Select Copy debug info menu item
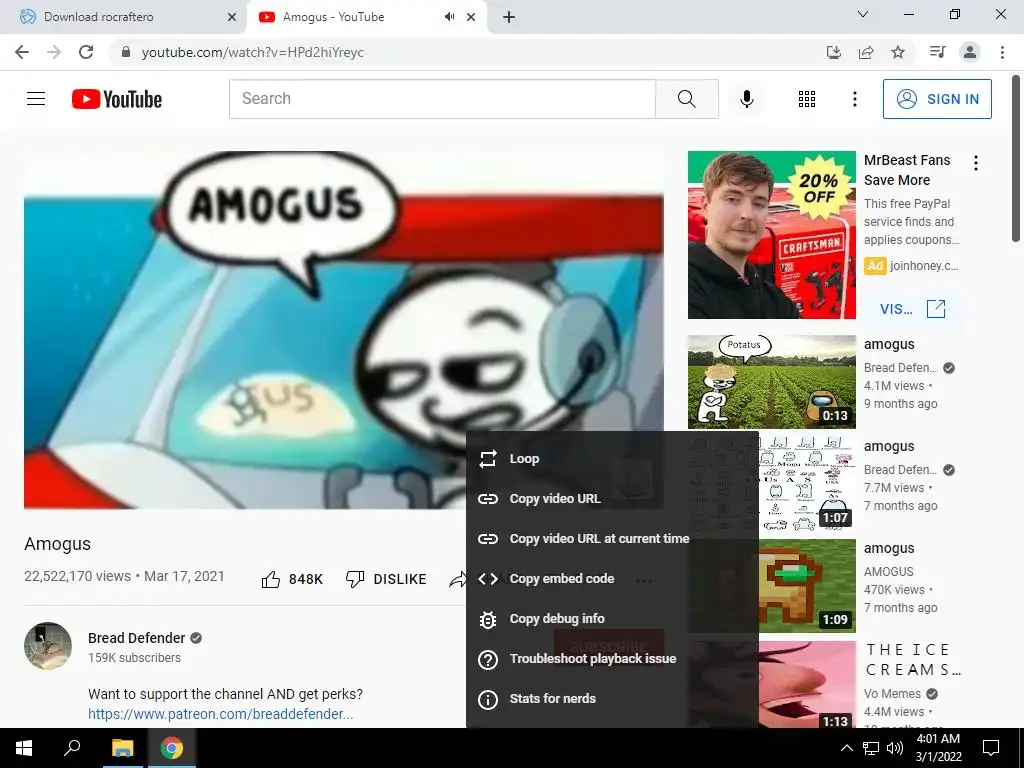 tap(613, 618)
